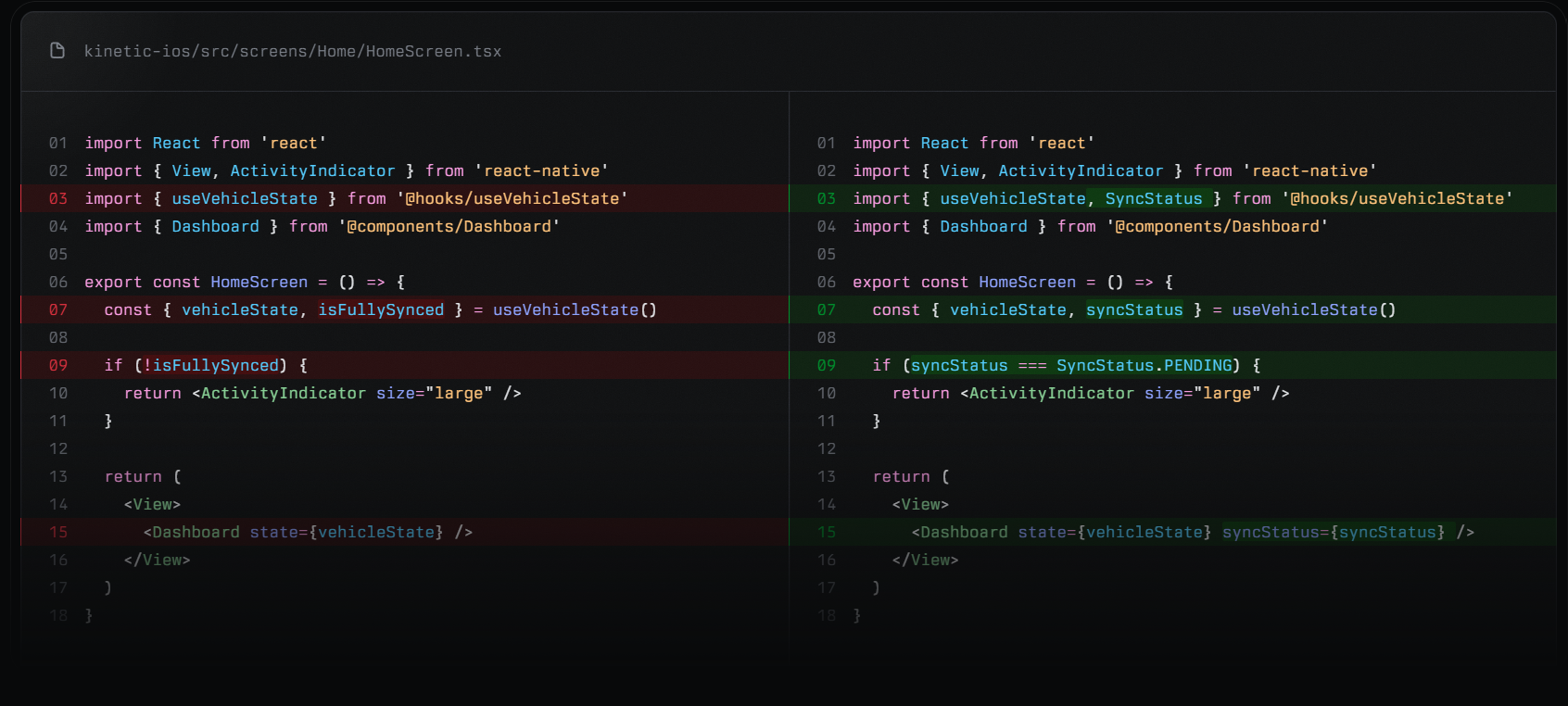Click line 15 number in left pane
This screenshot has height=706, width=1568.
click(58, 532)
